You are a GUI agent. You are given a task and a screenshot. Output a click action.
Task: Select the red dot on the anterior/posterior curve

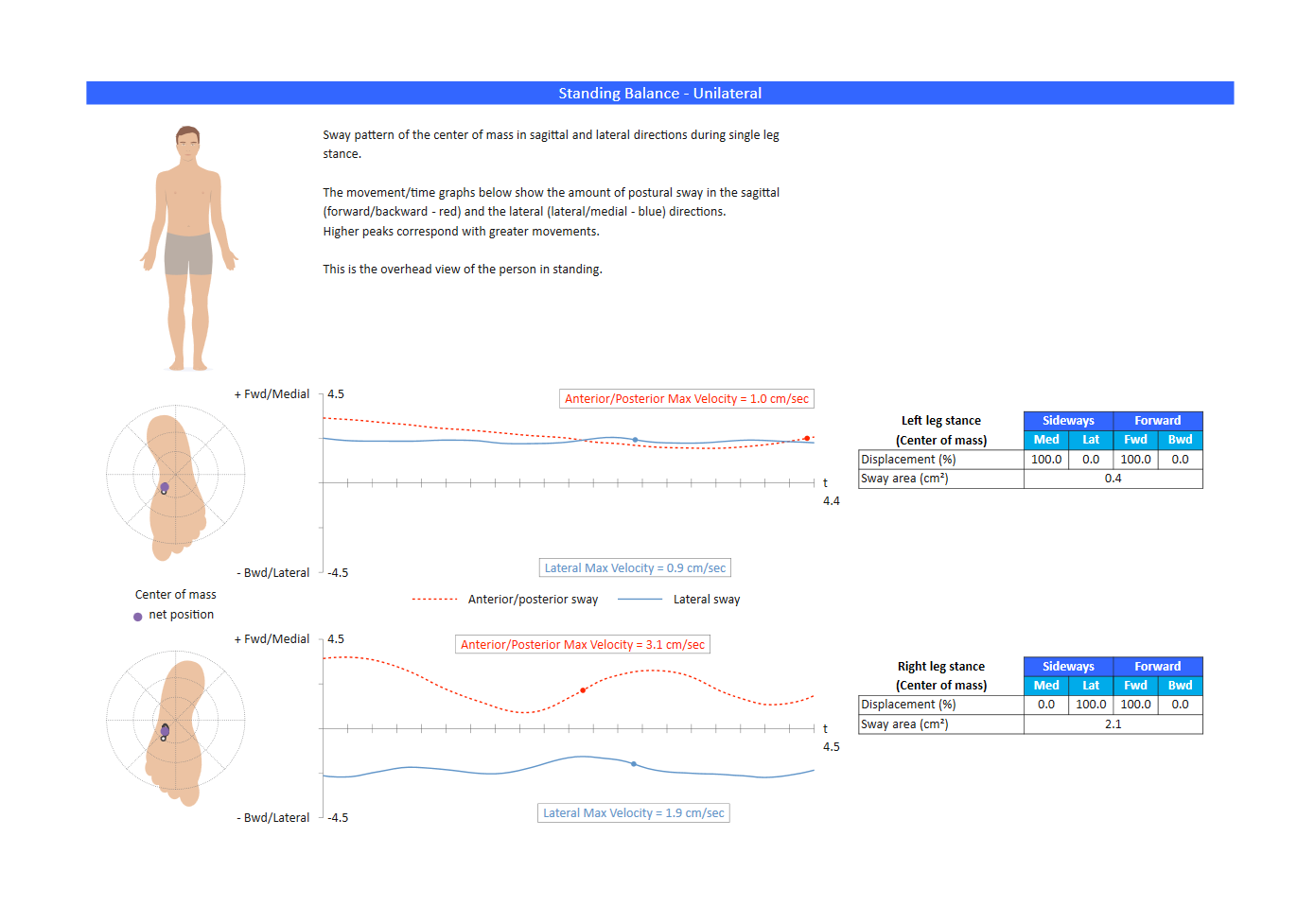[x=806, y=437]
